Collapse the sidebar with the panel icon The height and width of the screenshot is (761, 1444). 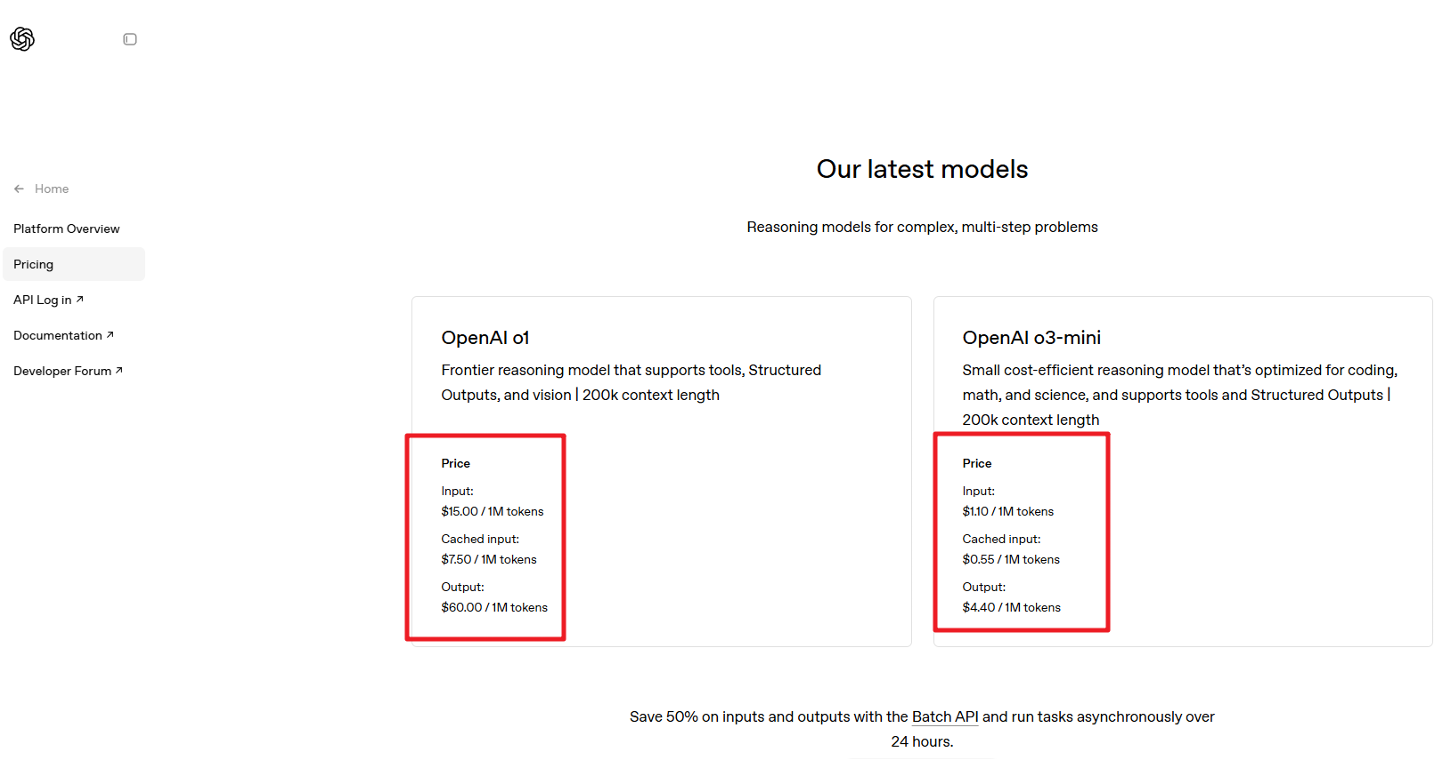coord(130,39)
